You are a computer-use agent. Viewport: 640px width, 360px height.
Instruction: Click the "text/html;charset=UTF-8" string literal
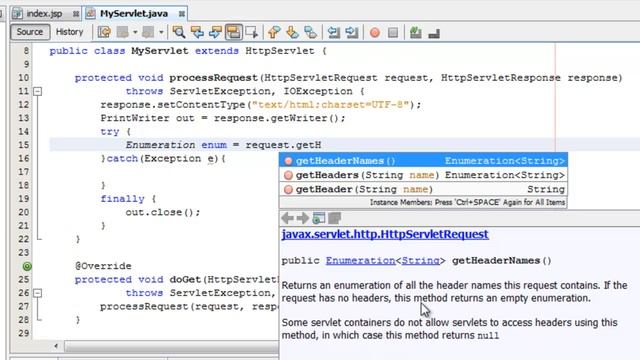pos(331,104)
